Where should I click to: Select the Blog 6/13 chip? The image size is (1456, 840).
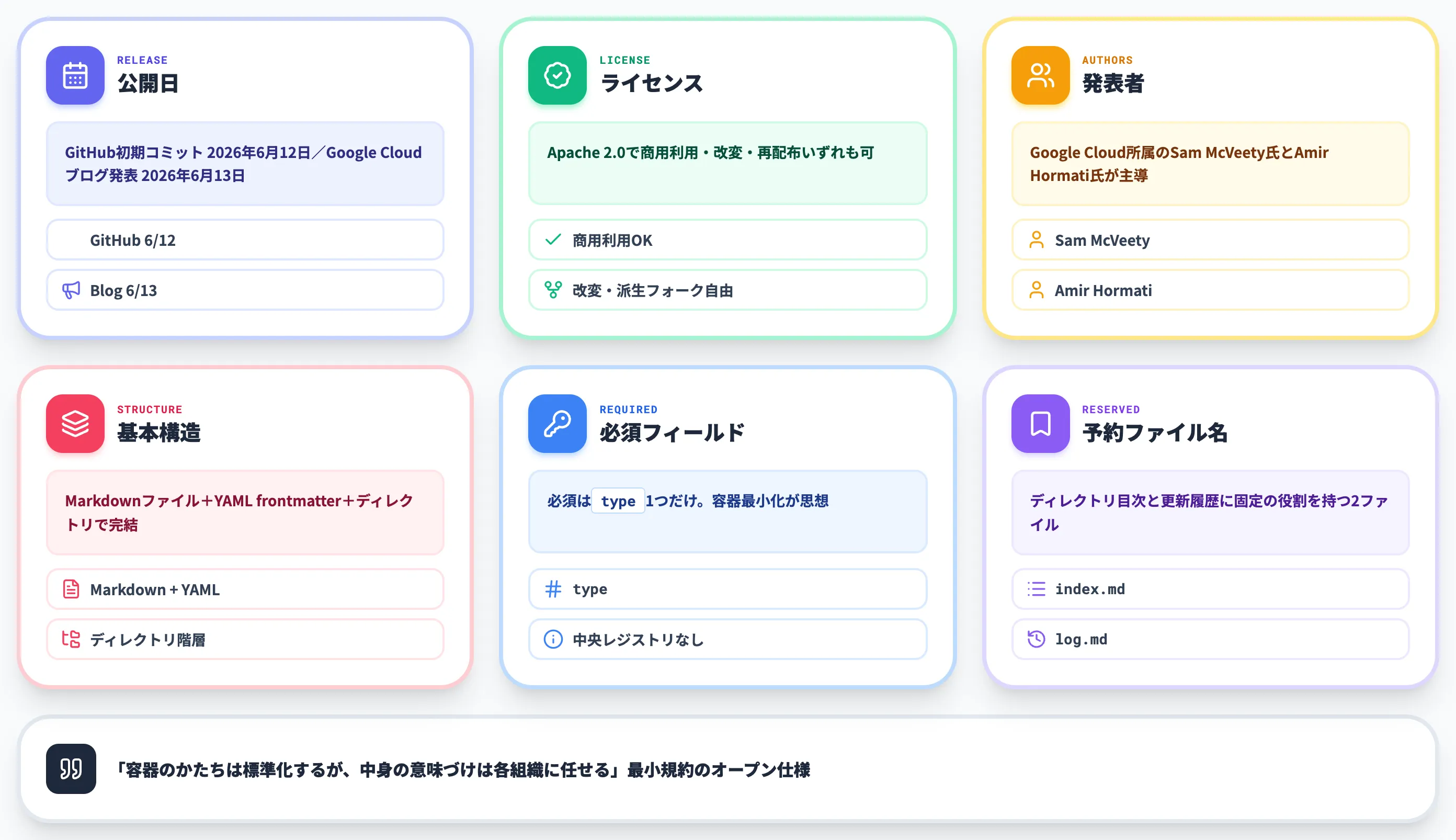245,290
